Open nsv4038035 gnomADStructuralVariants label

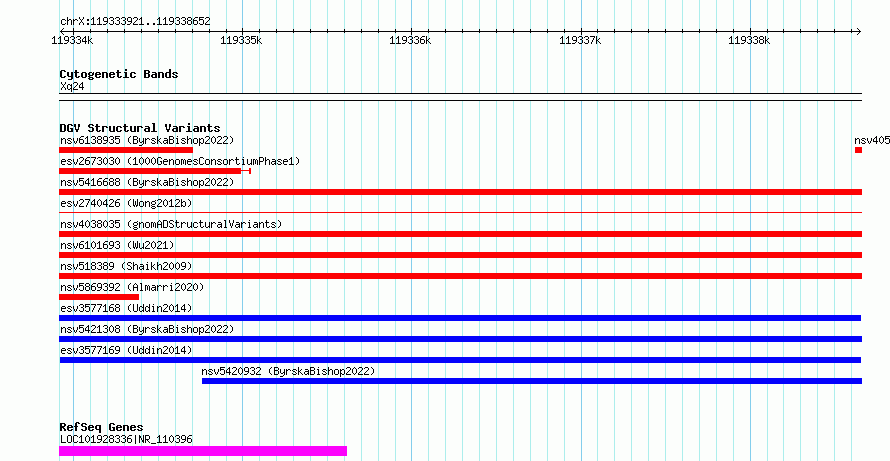tap(171, 224)
